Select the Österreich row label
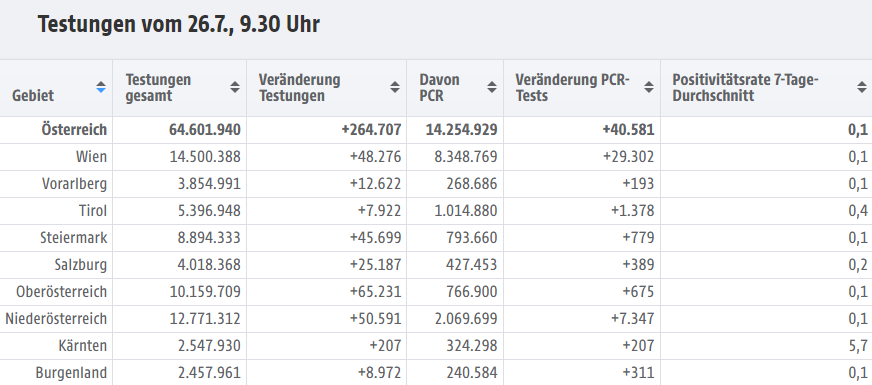This screenshot has width=872, height=385. (x=74, y=130)
